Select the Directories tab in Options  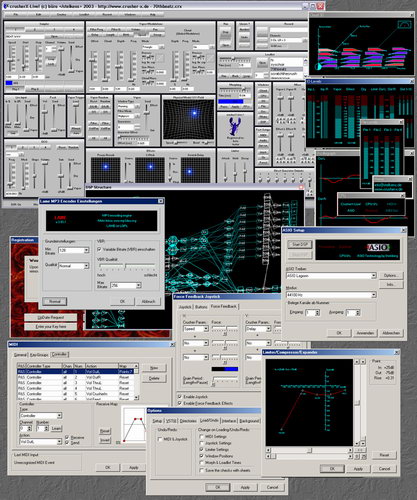[188, 421]
